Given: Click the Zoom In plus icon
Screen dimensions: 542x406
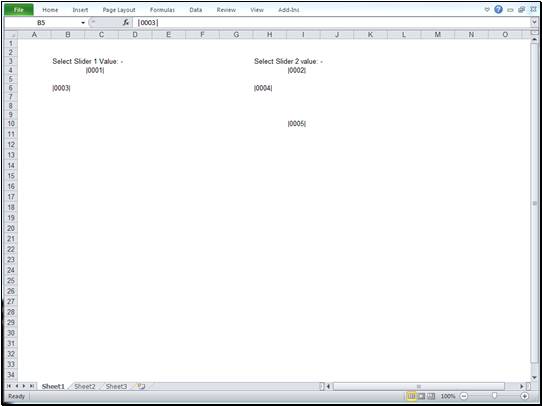Looking at the screenshot, I should click(x=525, y=396).
